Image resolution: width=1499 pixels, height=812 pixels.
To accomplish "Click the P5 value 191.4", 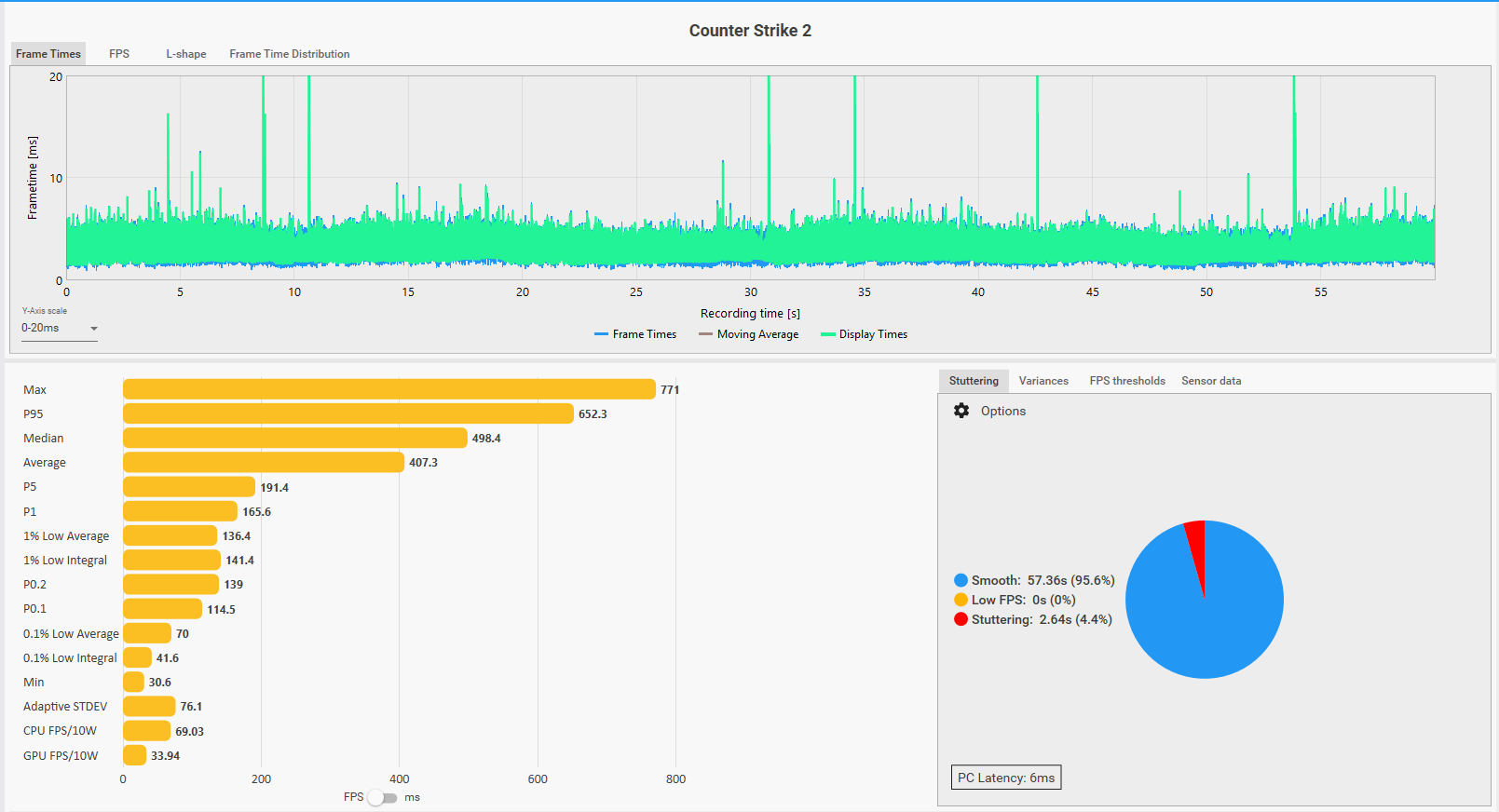I will (274, 488).
